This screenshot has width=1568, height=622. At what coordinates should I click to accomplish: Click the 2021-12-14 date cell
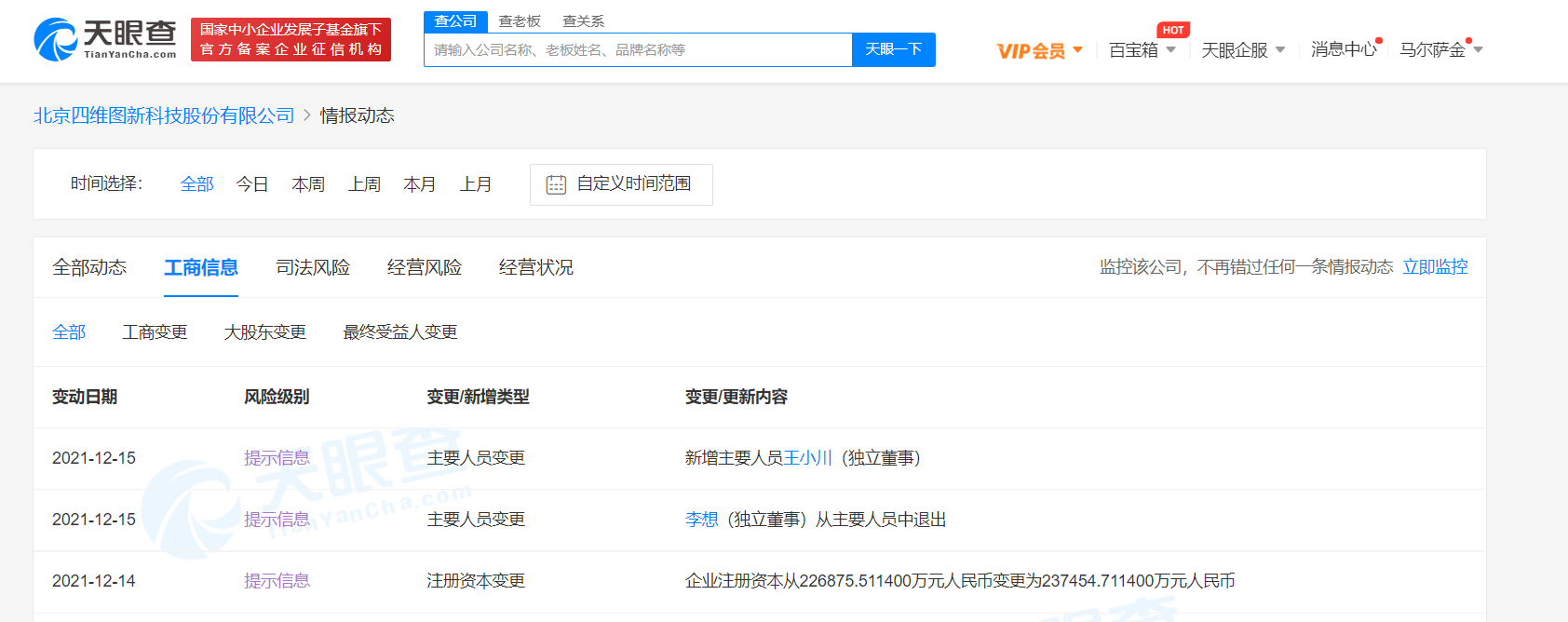(94, 581)
